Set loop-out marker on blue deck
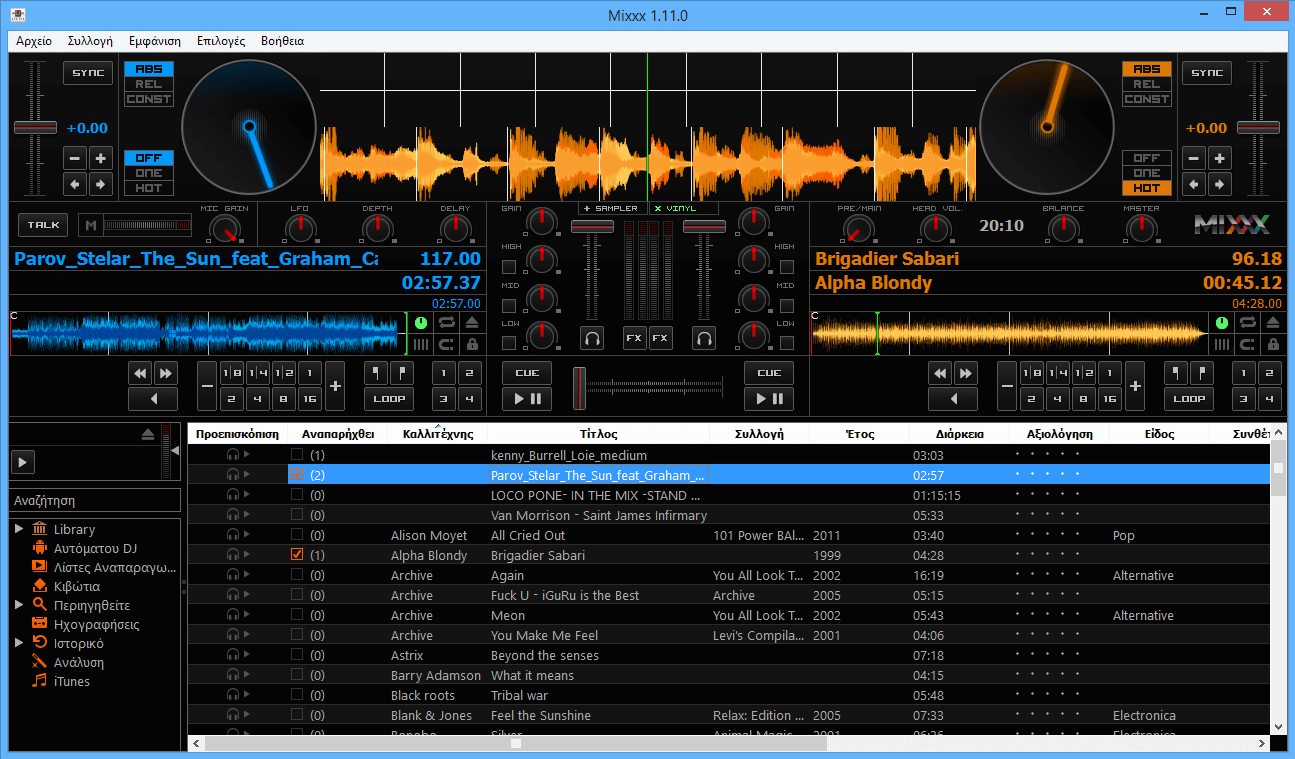 pyautogui.click(x=403, y=374)
